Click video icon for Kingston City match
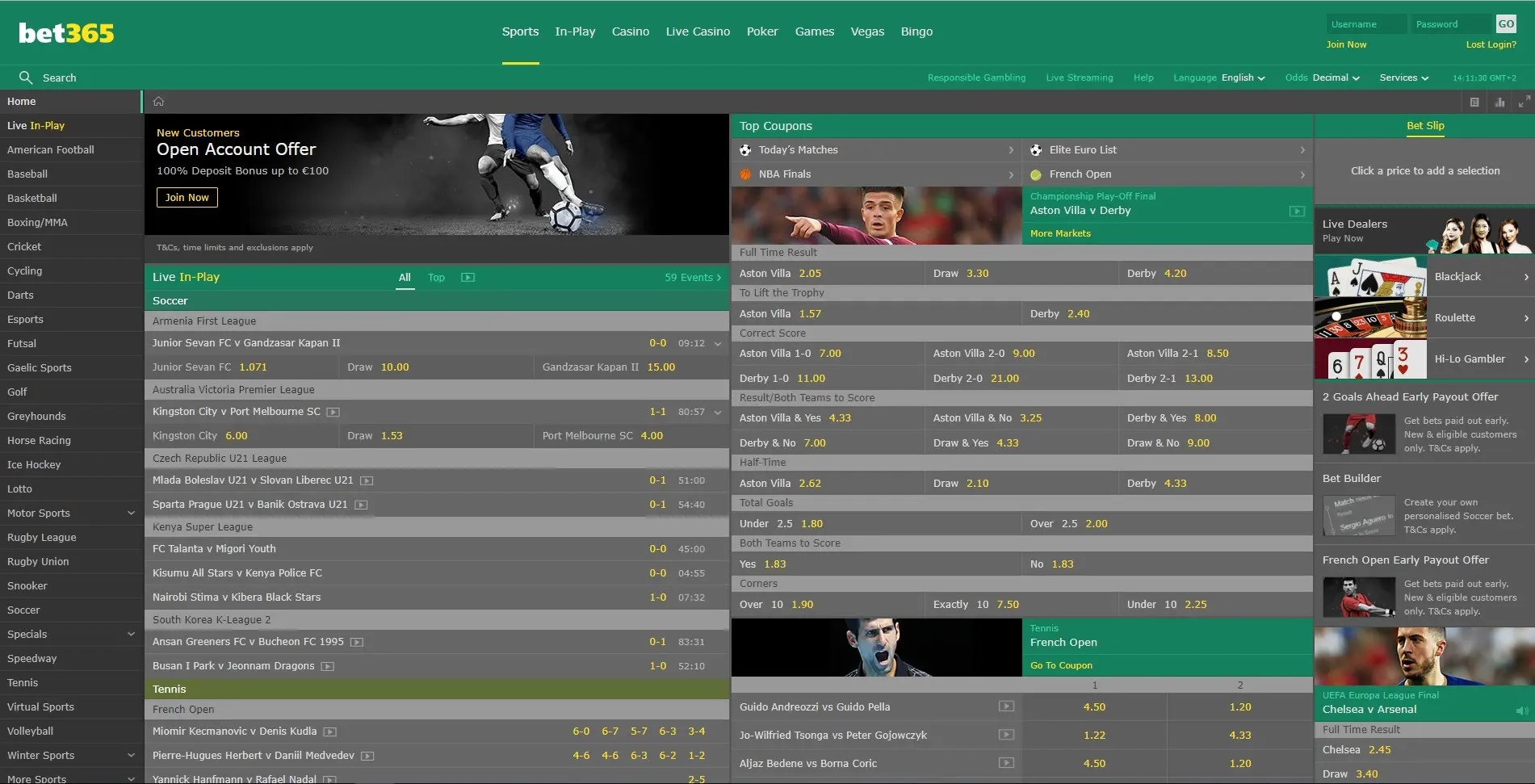This screenshot has width=1535, height=784. point(333,412)
